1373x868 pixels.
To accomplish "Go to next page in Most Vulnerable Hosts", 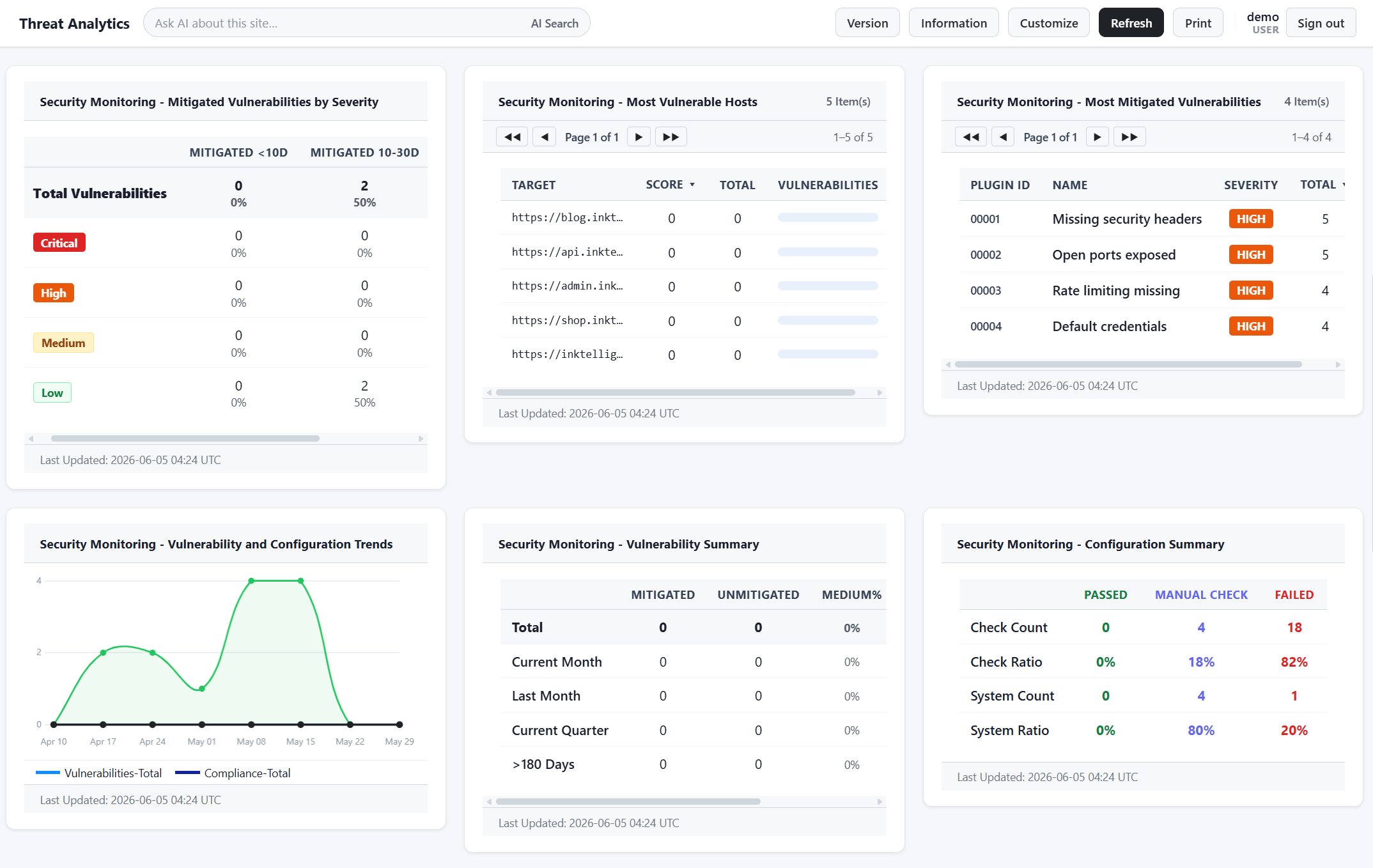I will tap(639, 137).
